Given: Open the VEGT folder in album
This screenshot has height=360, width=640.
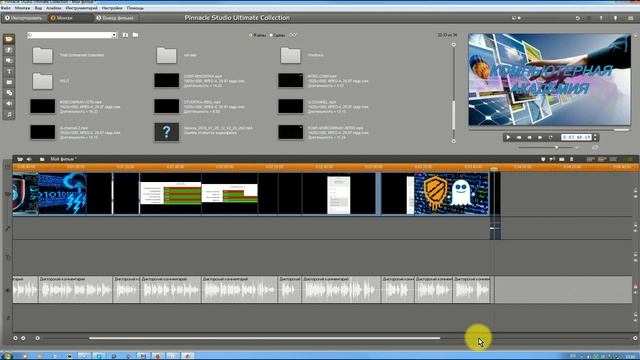Looking at the screenshot, I should [42, 81].
